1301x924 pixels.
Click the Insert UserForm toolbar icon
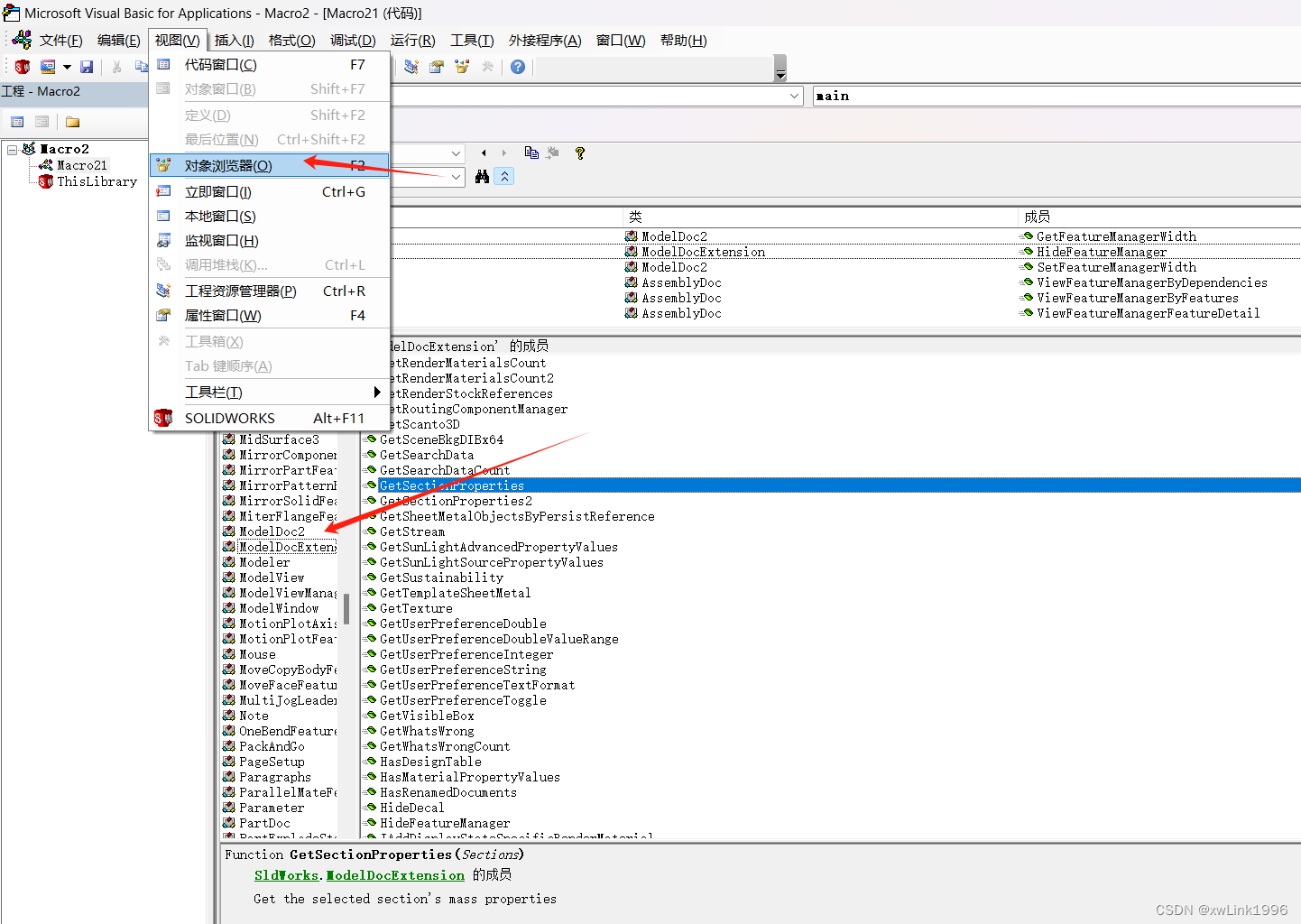[x=48, y=67]
